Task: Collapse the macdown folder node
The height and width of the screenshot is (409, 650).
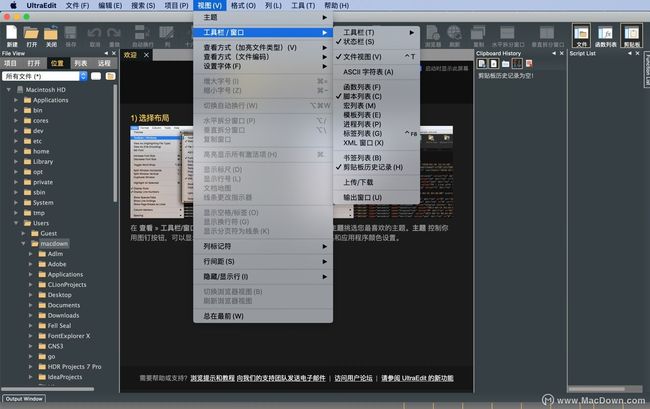Action: [x=24, y=244]
